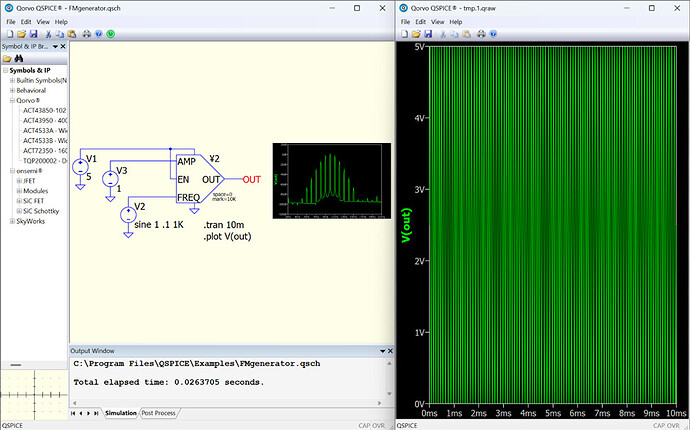Click Open folder icon in tmp.1.qraw toolbar
Viewport: 690px width, 430px height.
[416, 34]
